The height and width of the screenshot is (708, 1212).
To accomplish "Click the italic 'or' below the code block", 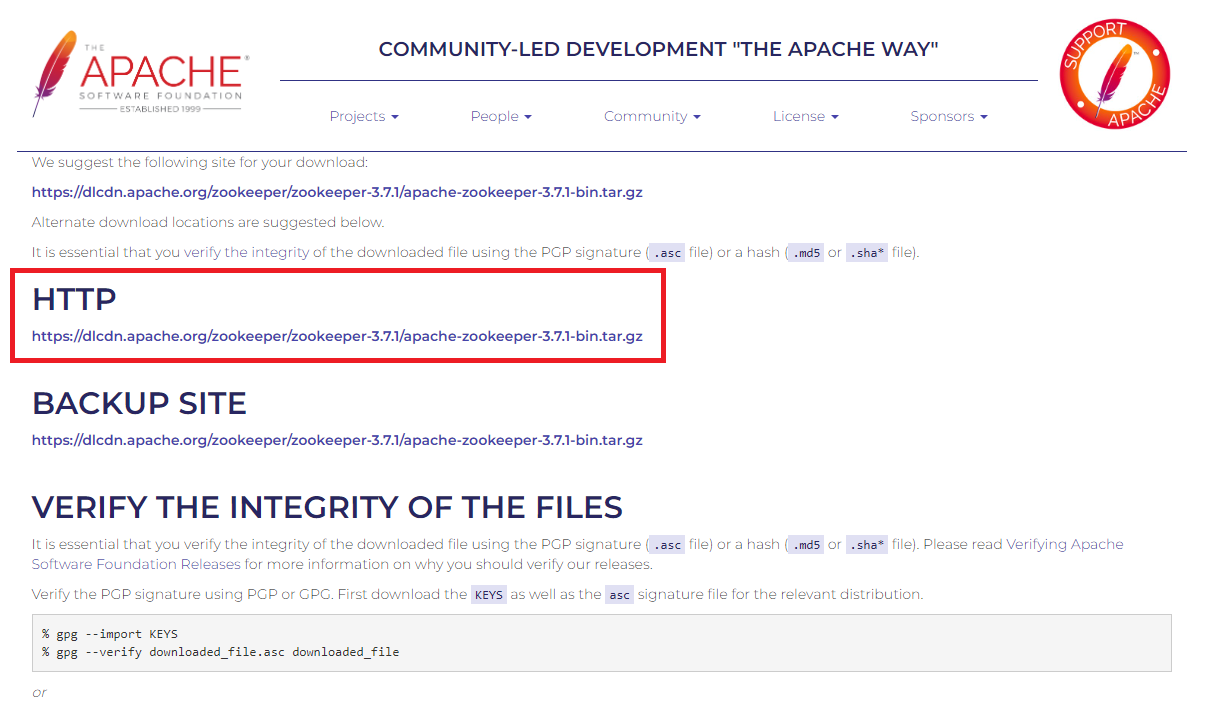I will (x=39, y=692).
